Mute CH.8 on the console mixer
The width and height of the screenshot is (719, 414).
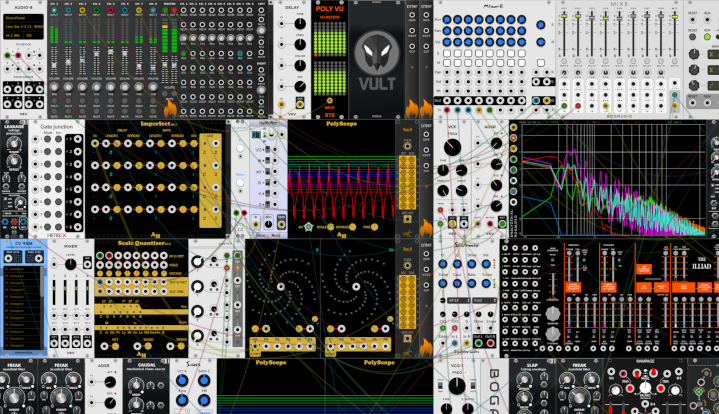pos(153,112)
